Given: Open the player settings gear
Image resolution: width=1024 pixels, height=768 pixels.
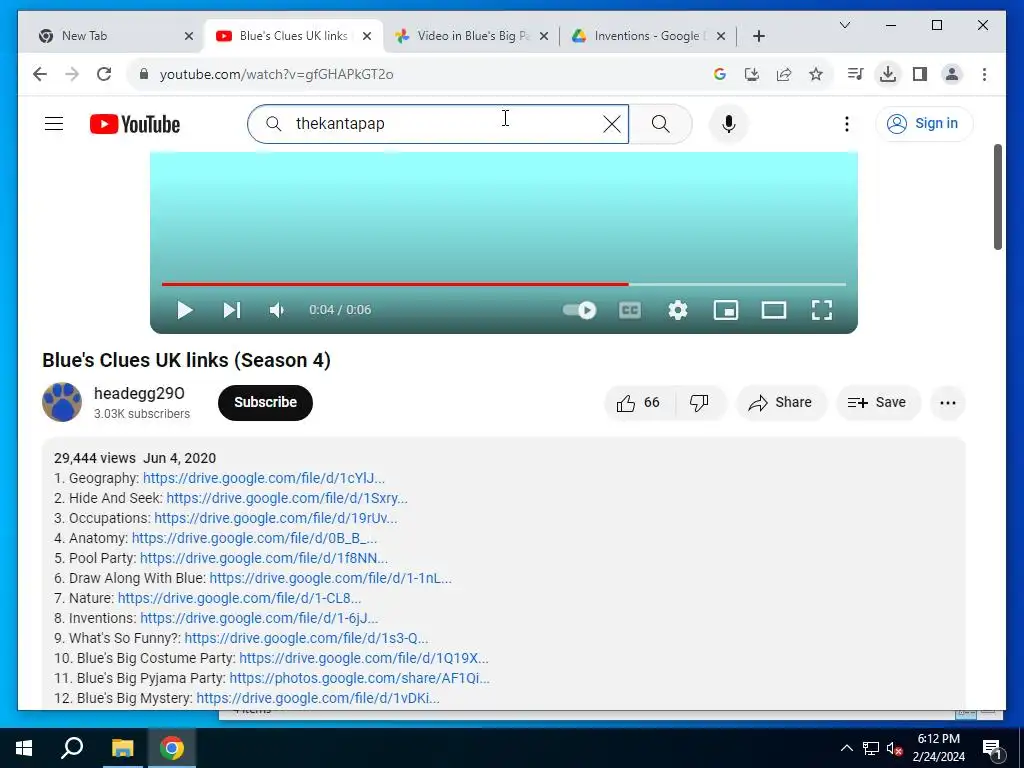Looking at the screenshot, I should click(x=678, y=310).
